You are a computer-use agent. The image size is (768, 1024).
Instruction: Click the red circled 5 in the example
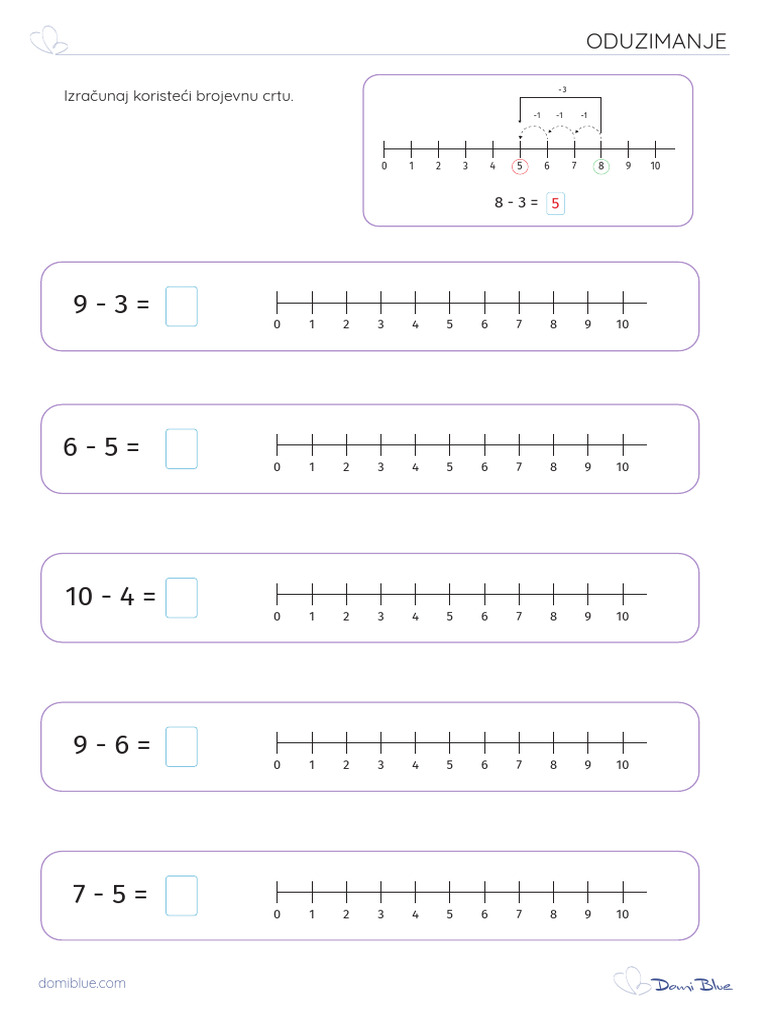click(520, 166)
